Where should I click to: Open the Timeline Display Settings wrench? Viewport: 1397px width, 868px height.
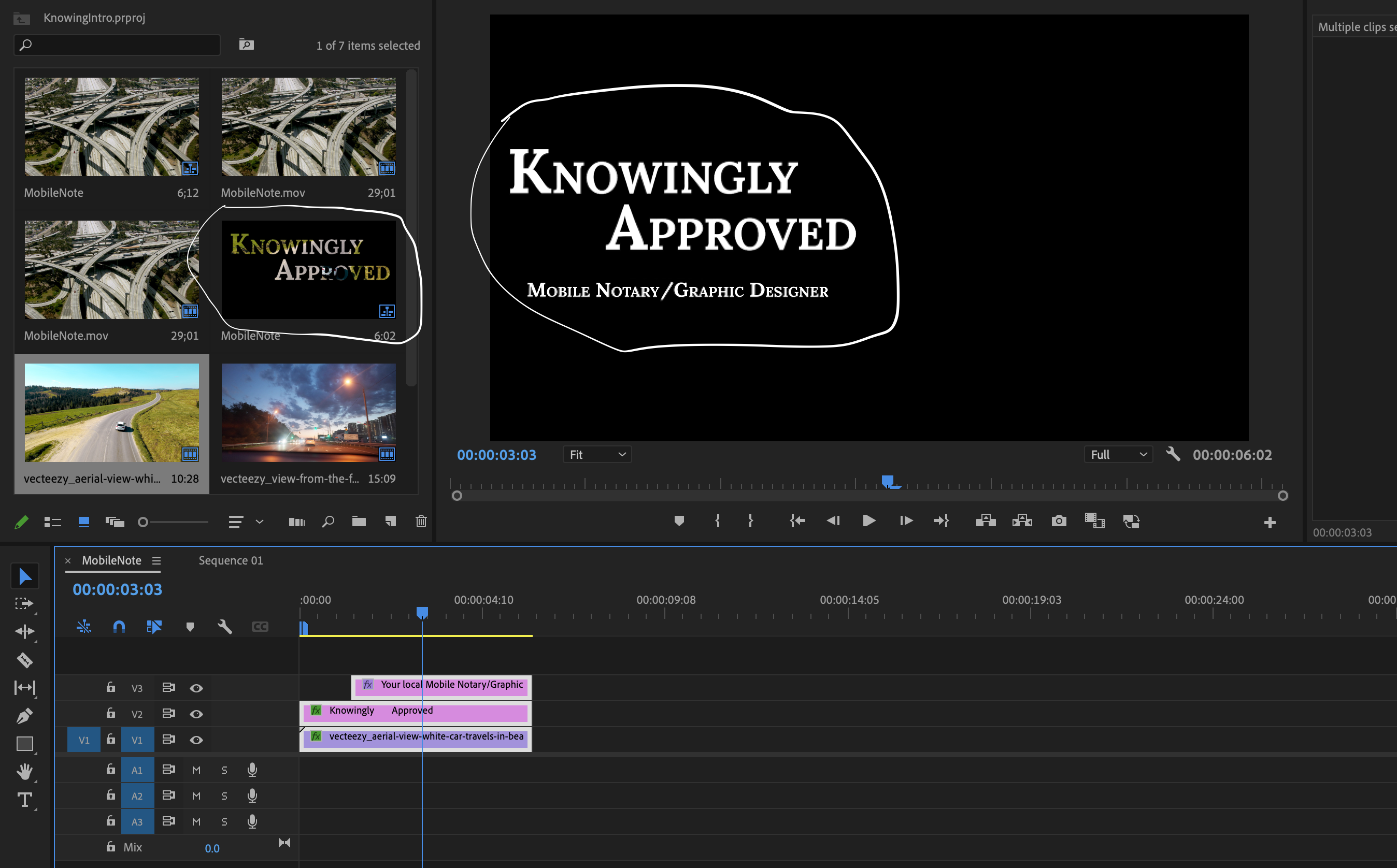[225, 626]
